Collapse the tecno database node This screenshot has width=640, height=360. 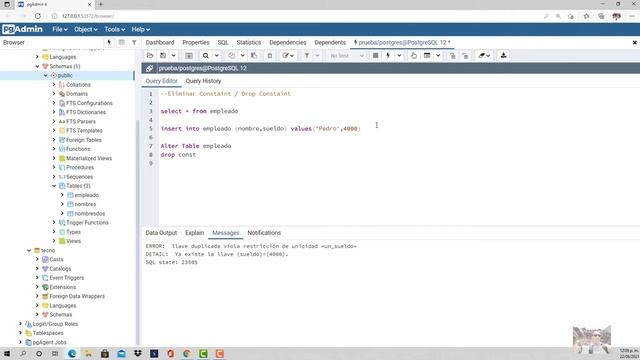tap(29, 250)
